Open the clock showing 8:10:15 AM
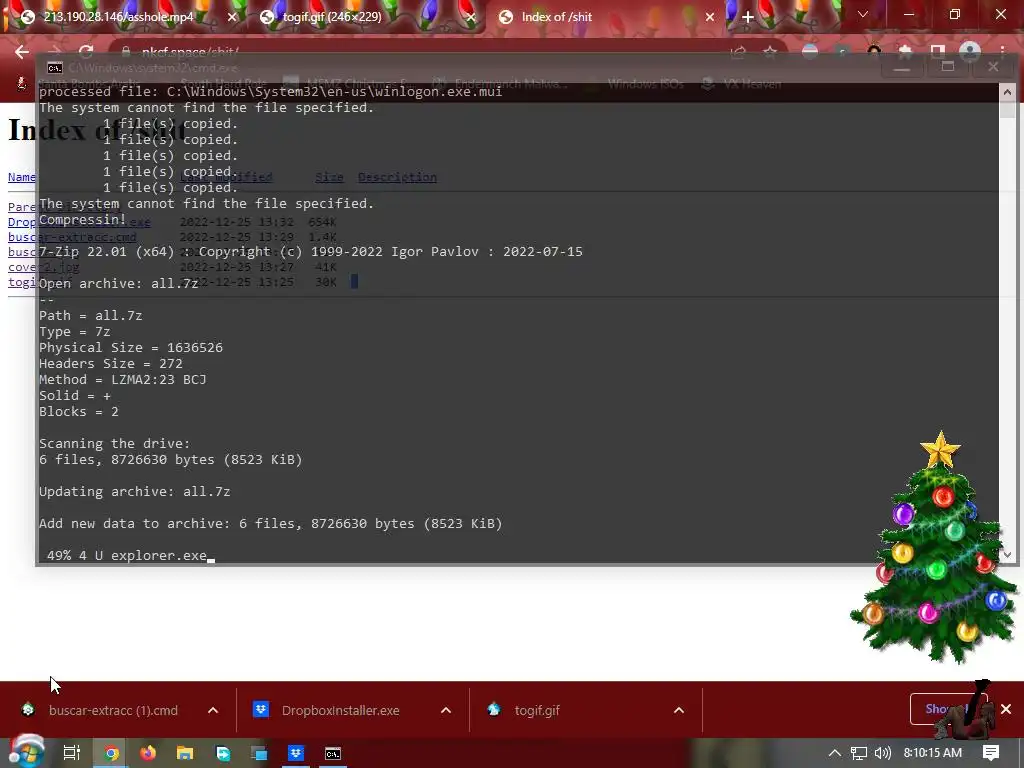This screenshot has width=1024, height=768. 933,753
